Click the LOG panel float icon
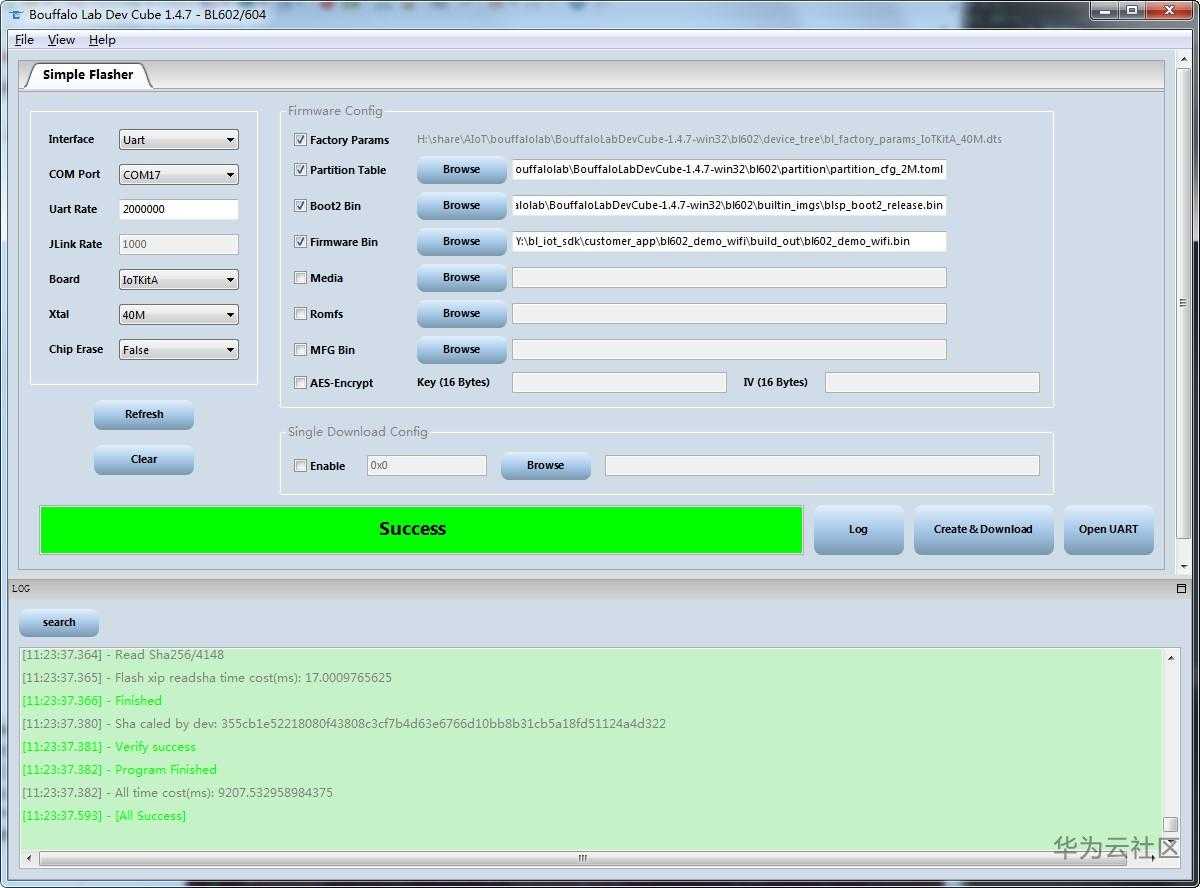The width and height of the screenshot is (1200, 888). pyautogui.click(x=1181, y=589)
